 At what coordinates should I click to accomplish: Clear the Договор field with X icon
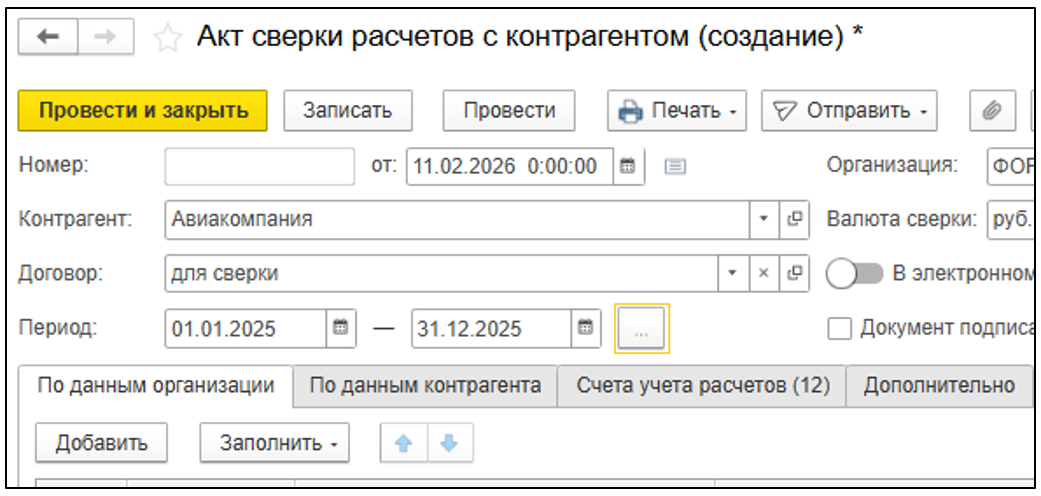click(x=762, y=273)
